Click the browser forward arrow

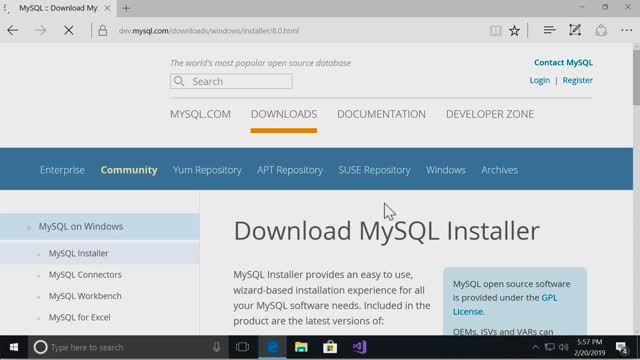pos(40,31)
